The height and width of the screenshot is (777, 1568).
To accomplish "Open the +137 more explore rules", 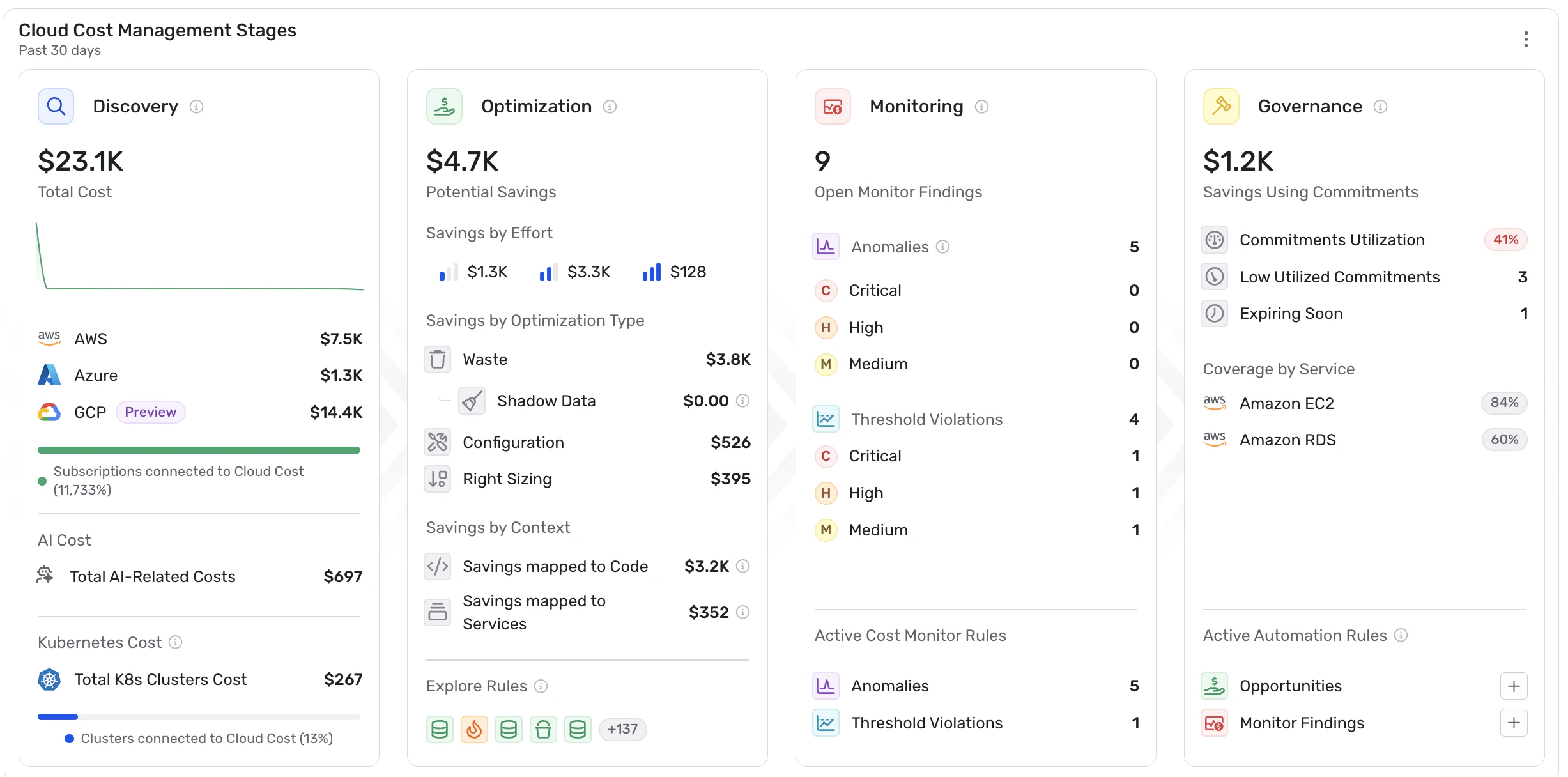I will pyautogui.click(x=622, y=729).
